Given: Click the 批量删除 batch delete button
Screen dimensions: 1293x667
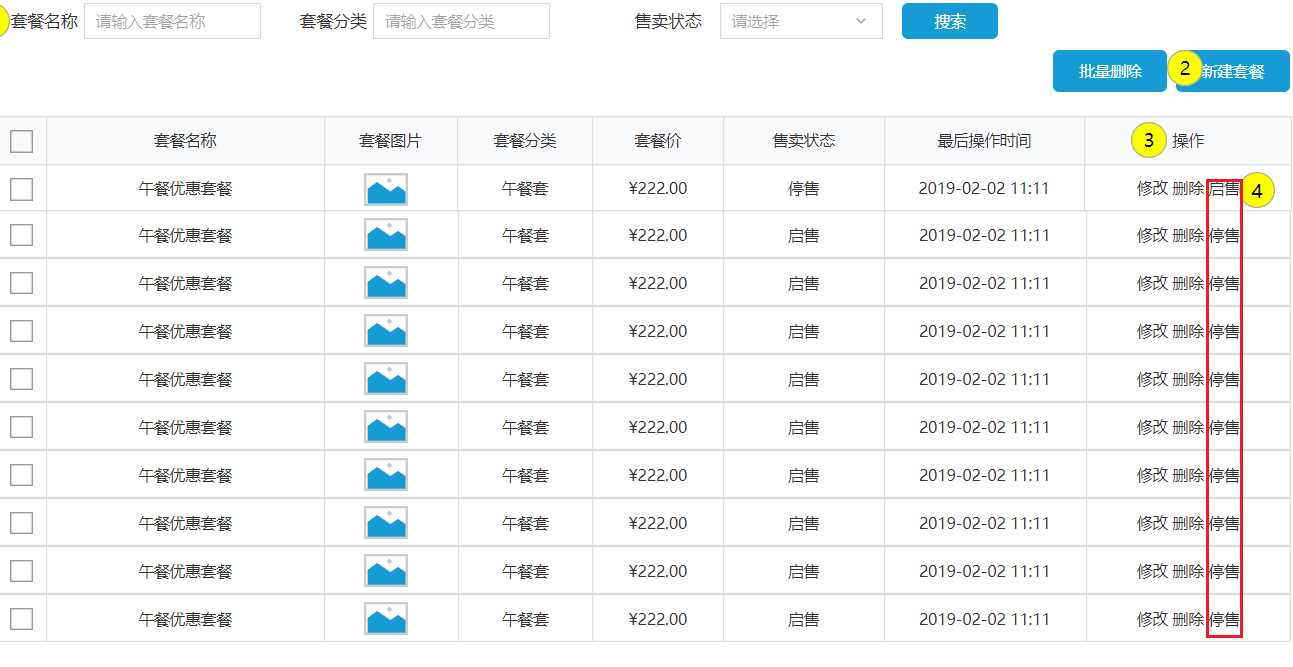Looking at the screenshot, I should [x=1109, y=71].
